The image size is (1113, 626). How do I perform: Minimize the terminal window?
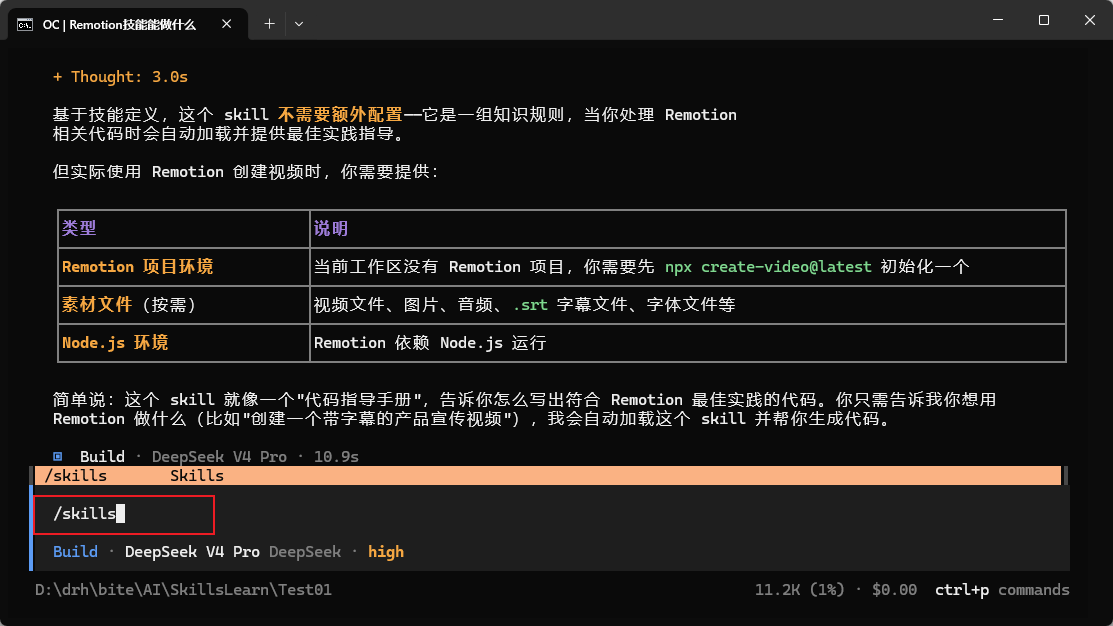pyautogui.click(x=998, y=20)
